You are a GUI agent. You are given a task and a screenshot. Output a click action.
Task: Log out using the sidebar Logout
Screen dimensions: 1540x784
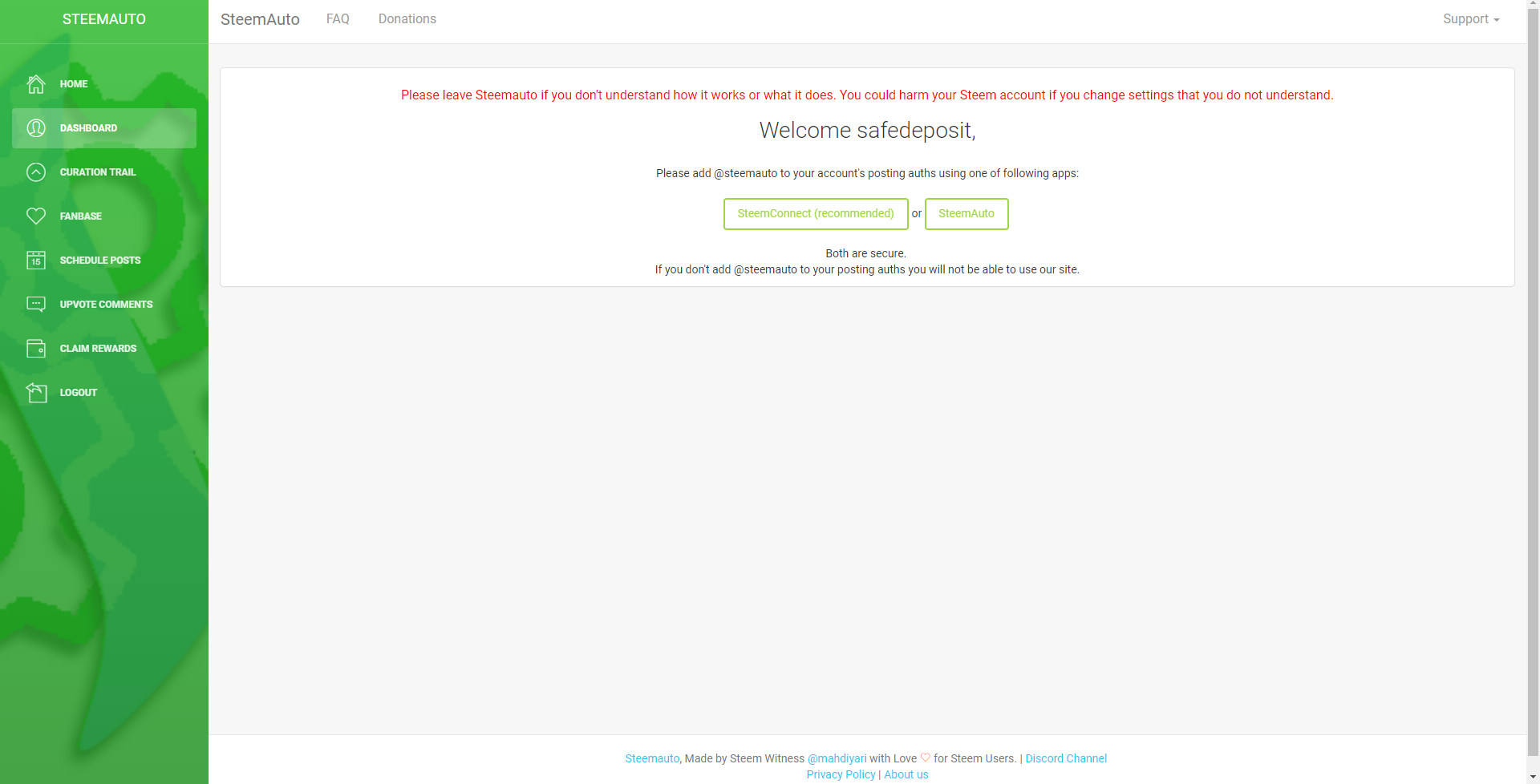pyautogui.click(x=104, y=393)
